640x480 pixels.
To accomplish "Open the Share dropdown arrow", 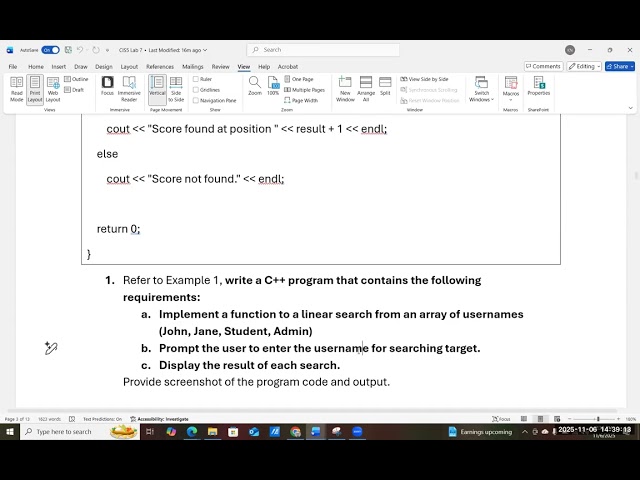I will coord(632,66).
